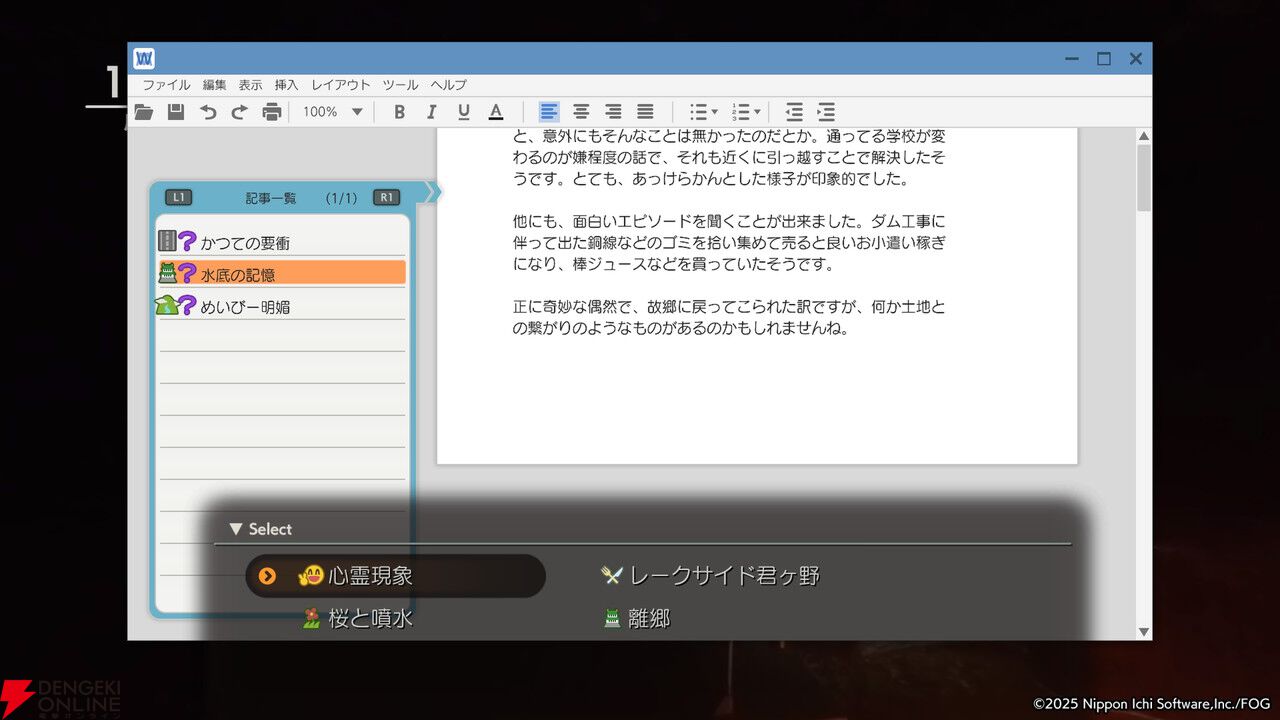Toggle bold formatting
Image resolution: width=1280 pixels, height=720 pixels.
[399, 112]
